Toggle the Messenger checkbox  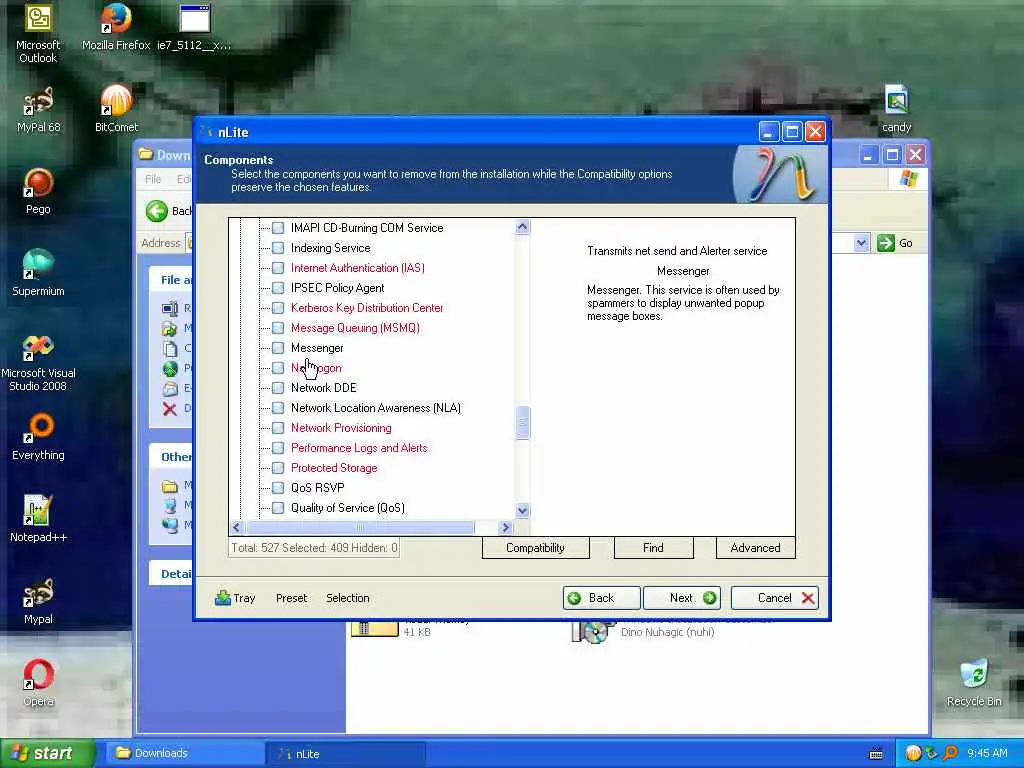[278, 348]
